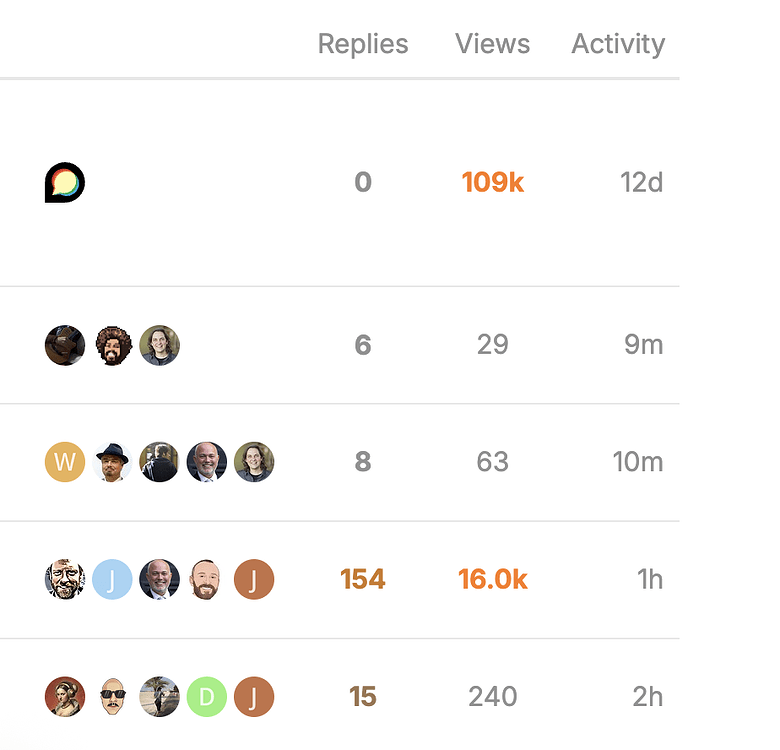780x750 pixels.
Task: Click the Discourse logo avatar icon
Action: (x=65, y=183)
